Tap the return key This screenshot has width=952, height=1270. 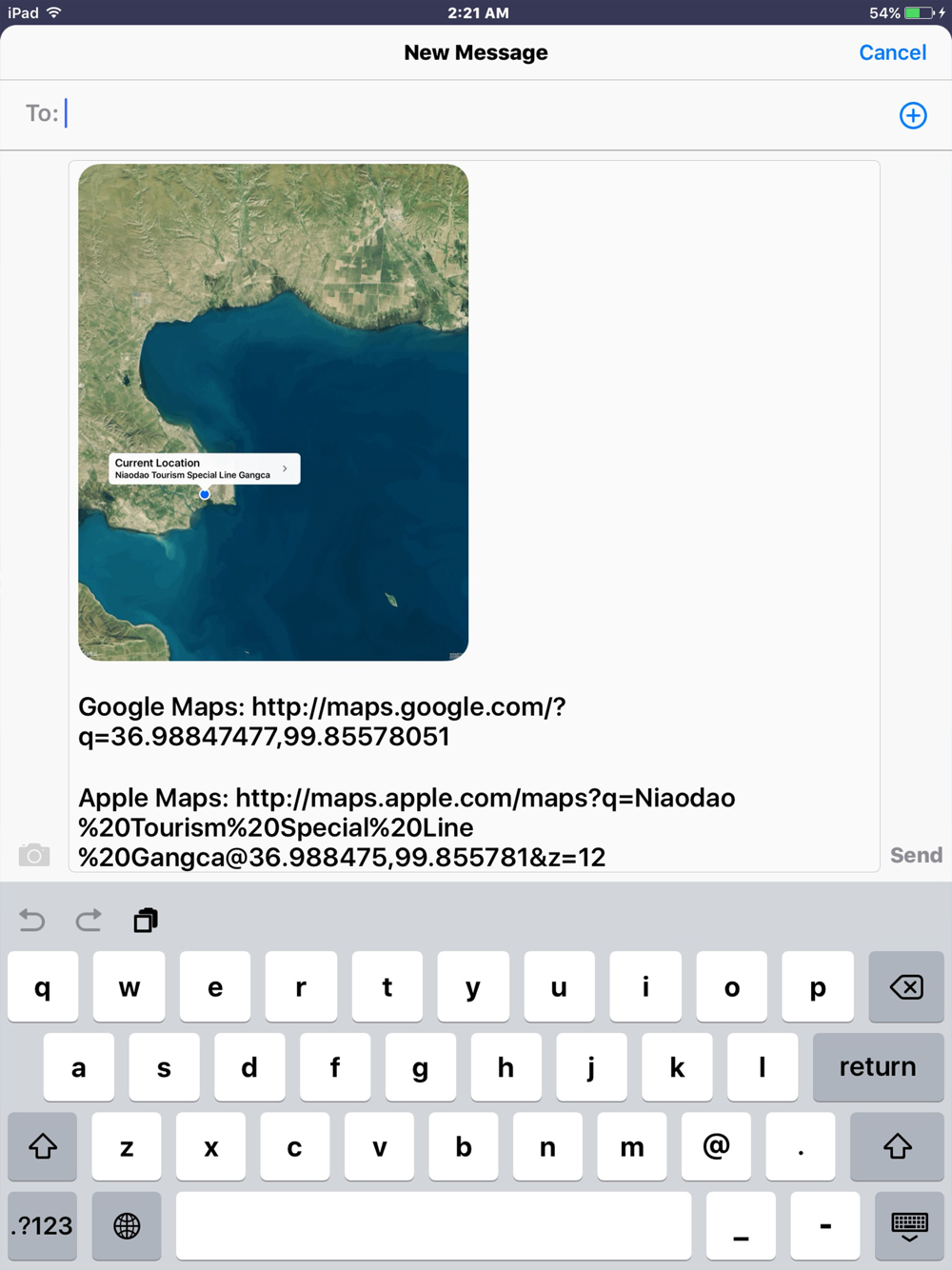point(878,1067)
